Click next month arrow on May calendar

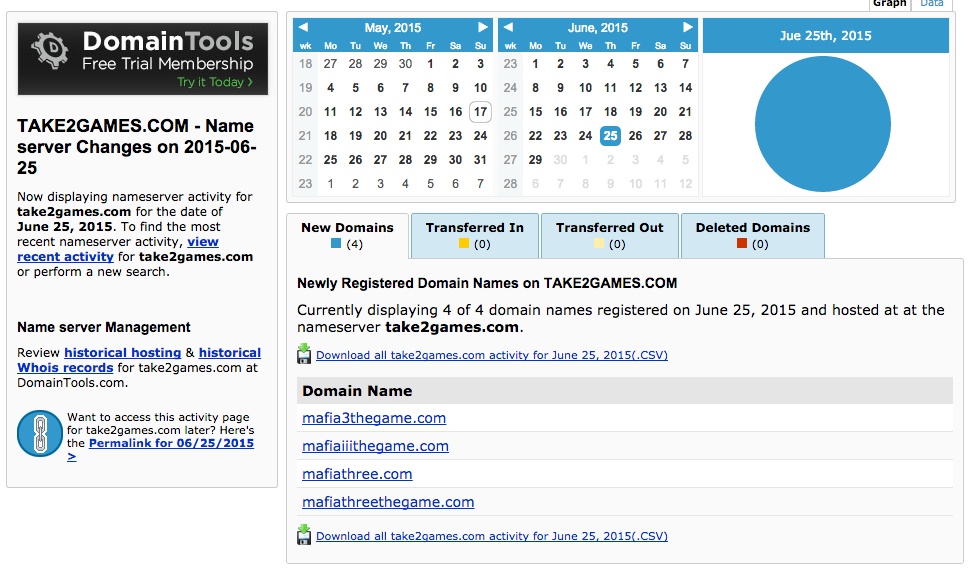(x=482, y=27)
